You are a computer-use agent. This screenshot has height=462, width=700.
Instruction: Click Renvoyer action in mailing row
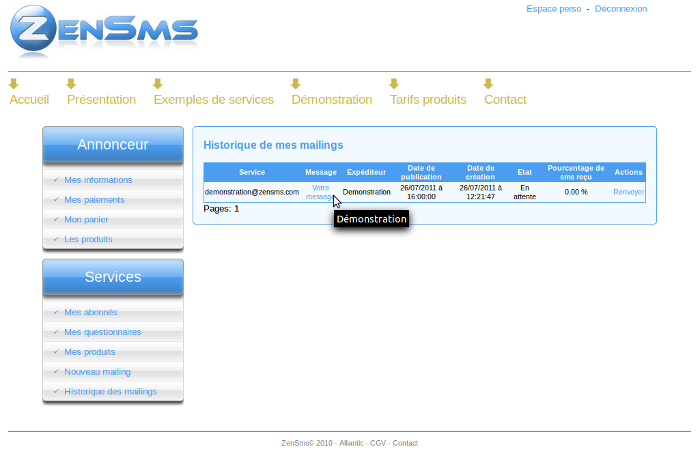628,191
